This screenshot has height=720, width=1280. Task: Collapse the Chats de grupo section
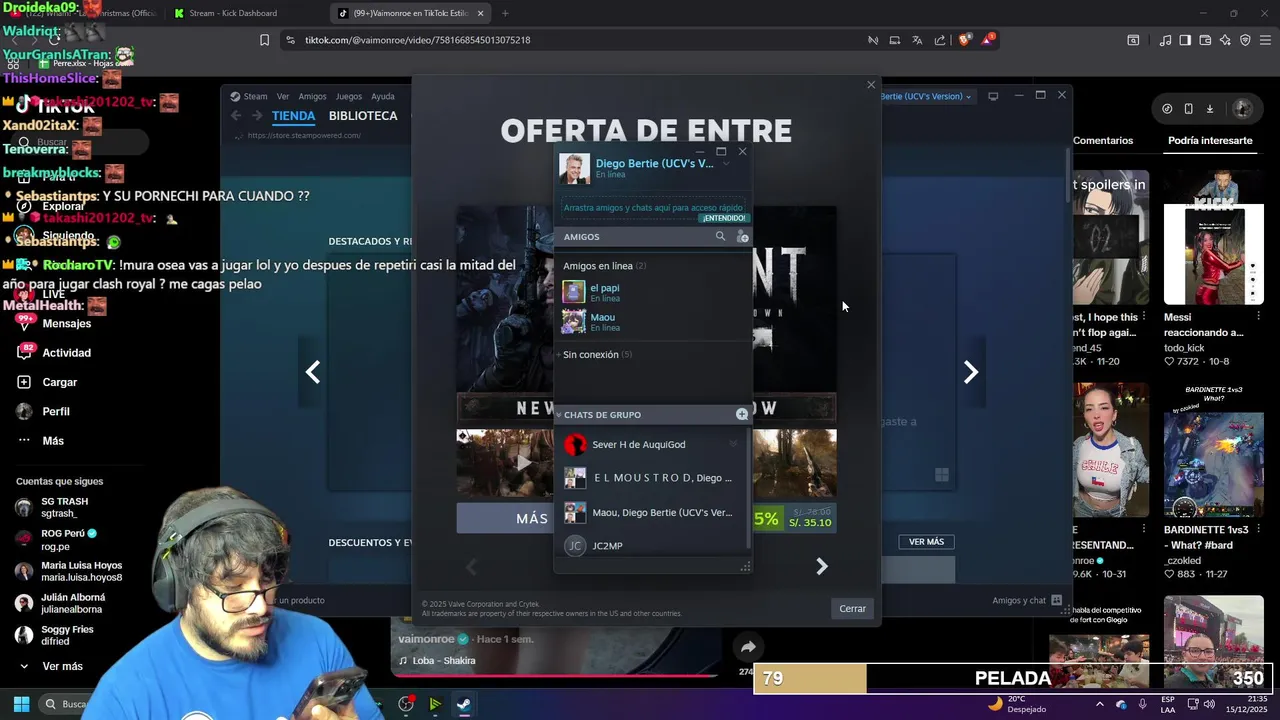pyautogui.click(x=559, y=414)
